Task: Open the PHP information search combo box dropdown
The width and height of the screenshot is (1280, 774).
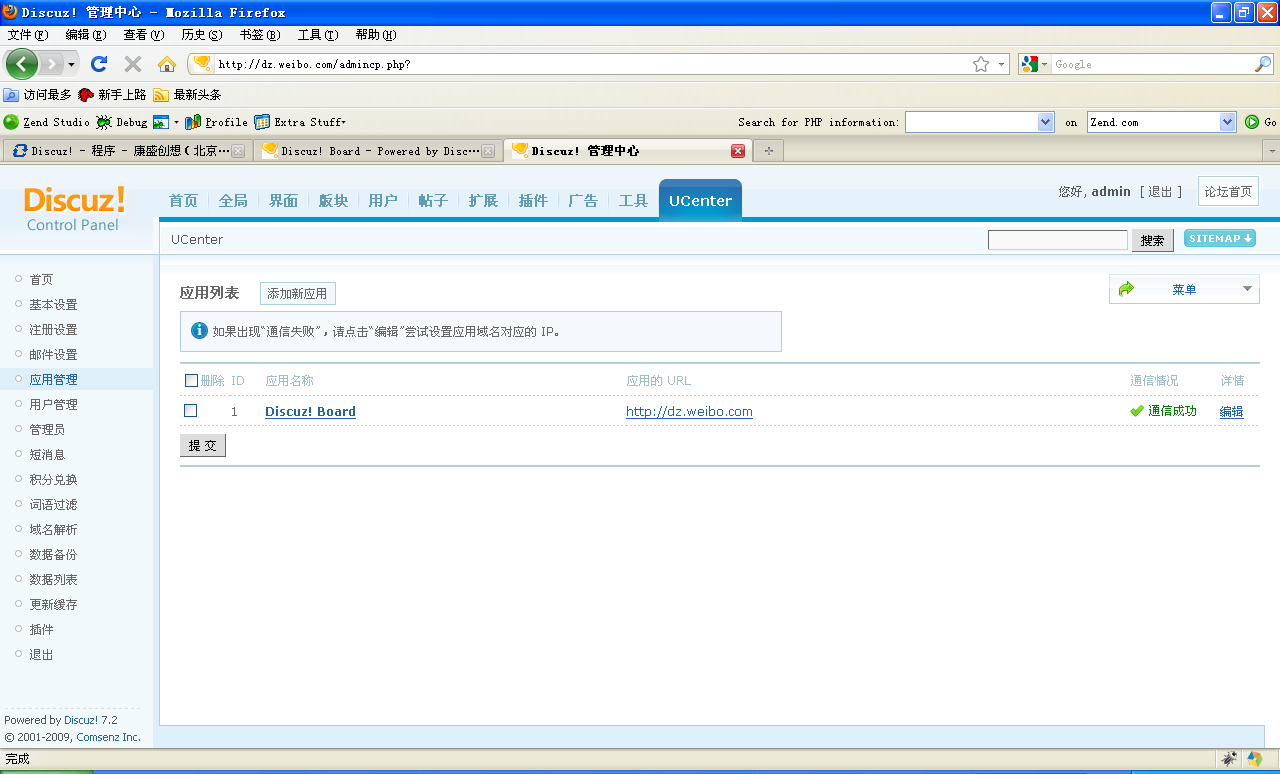Action: click(1046, 122)
